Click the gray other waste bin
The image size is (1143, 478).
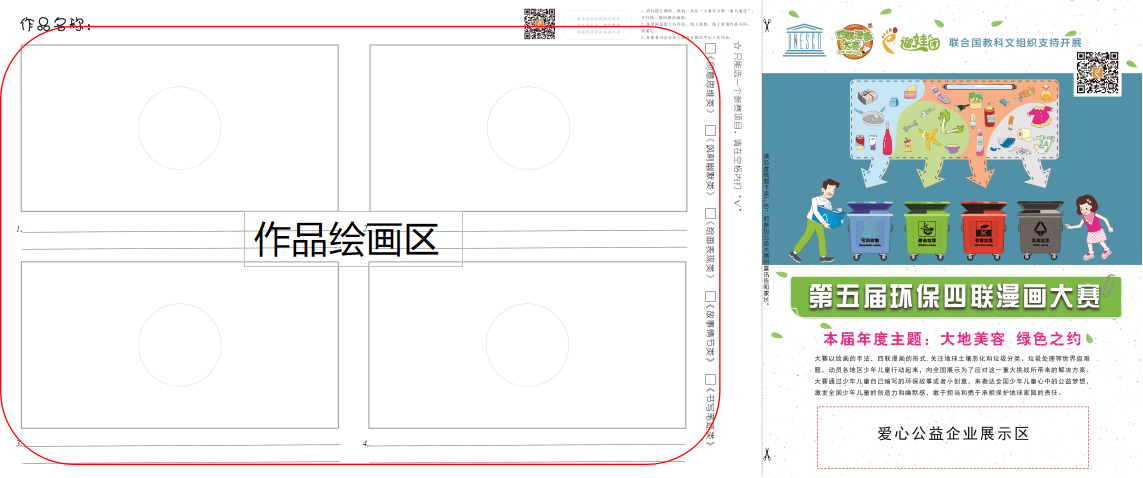pyautogui.click(x=1038, y=226)
